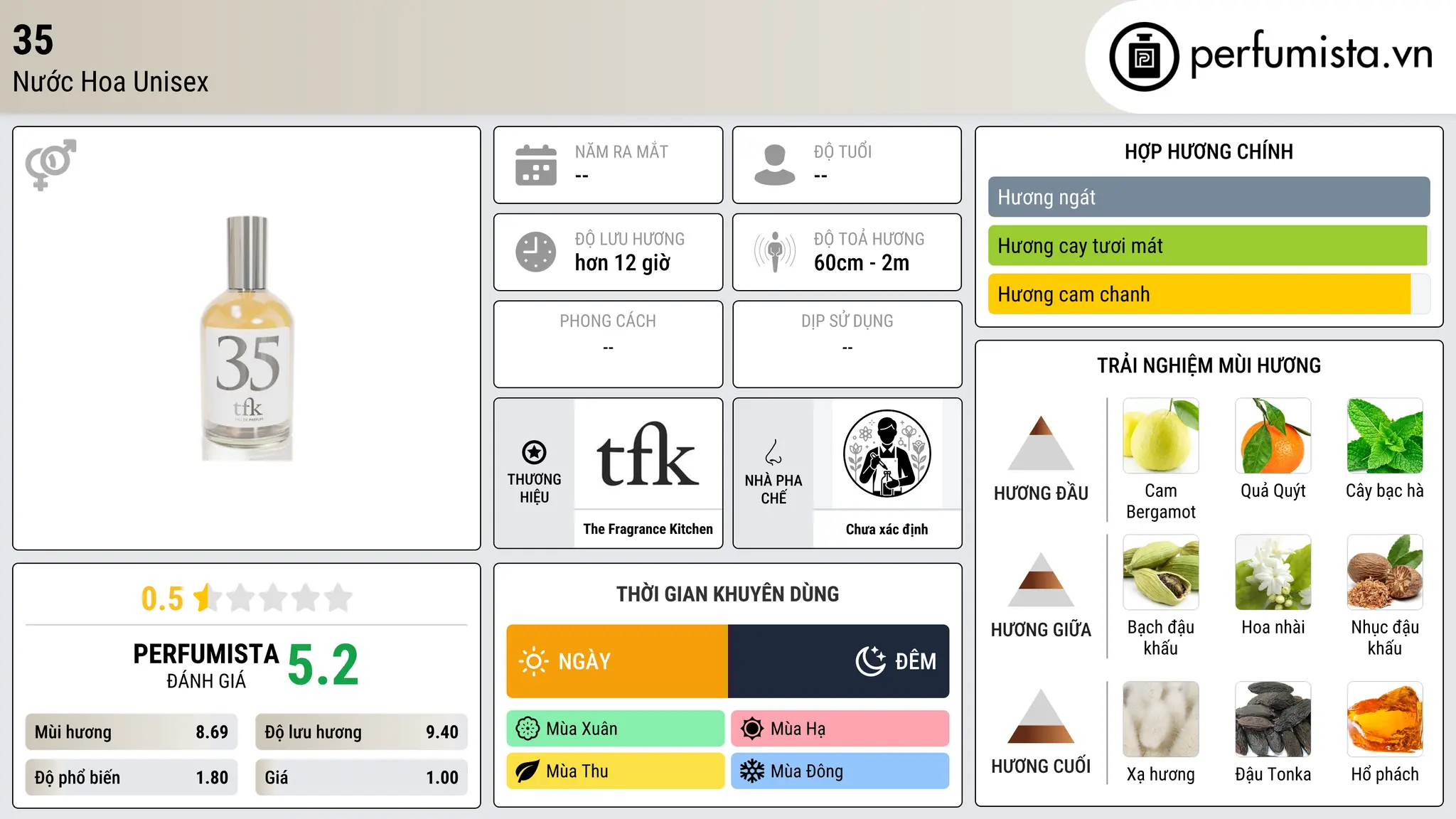Click the Hương Cuối label
Viewport: 1456px width, 819px height.
(x=1041, y=766)
